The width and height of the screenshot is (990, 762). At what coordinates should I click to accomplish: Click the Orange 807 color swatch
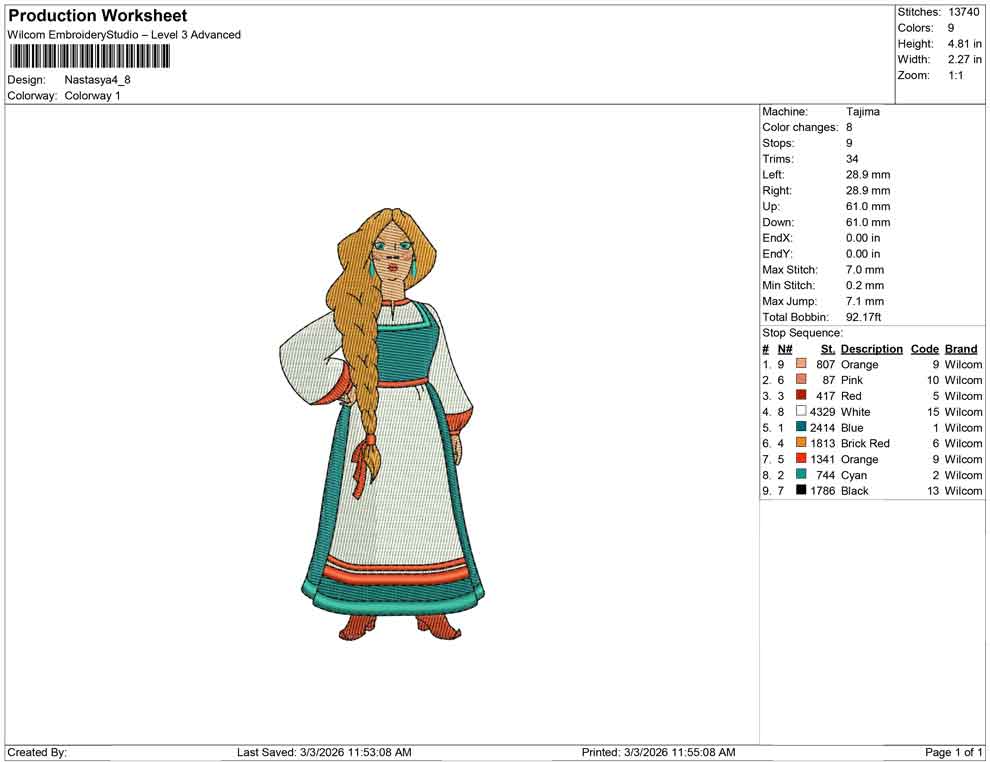coord(801,364)
